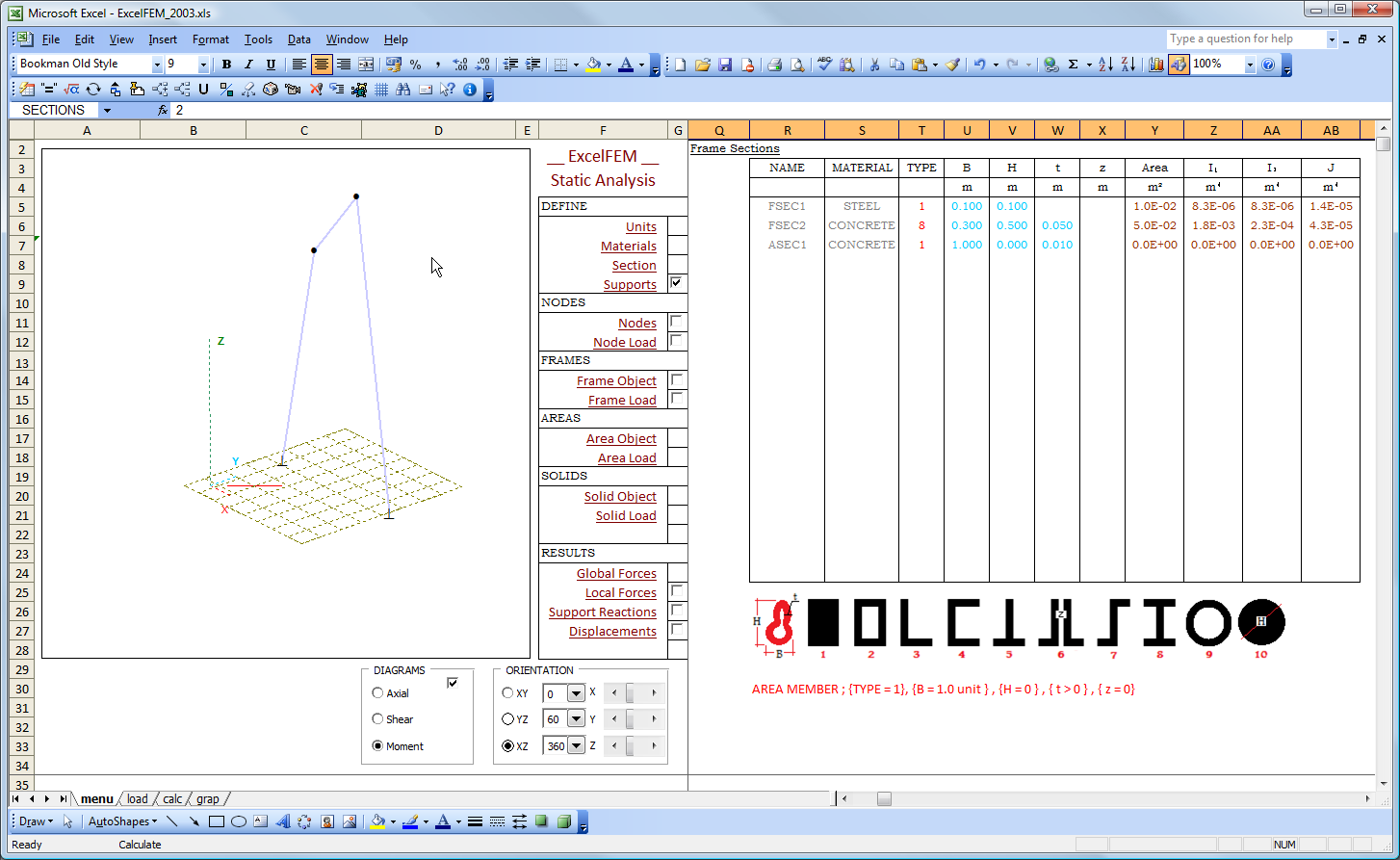Screen dimensions: 1400x860
Task: Toggle Underline formatting
Action: 271,65
